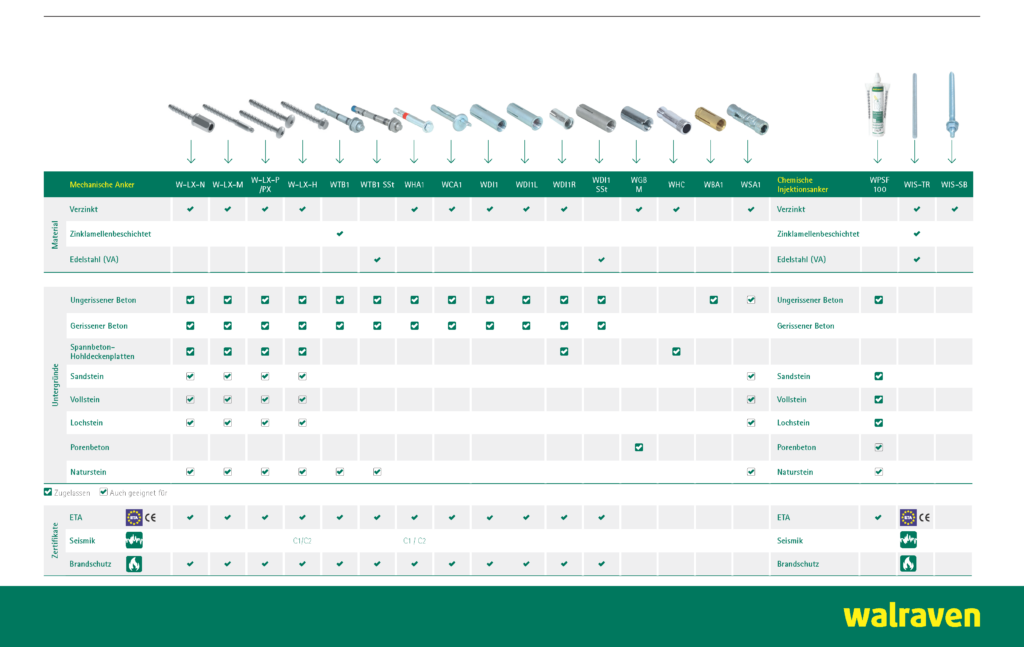Click the Auch geeignet für legend checkbox
Image resolution: width=1024 pixels, height=647 pixels.
pyautogui.click(x=103, y=492)
